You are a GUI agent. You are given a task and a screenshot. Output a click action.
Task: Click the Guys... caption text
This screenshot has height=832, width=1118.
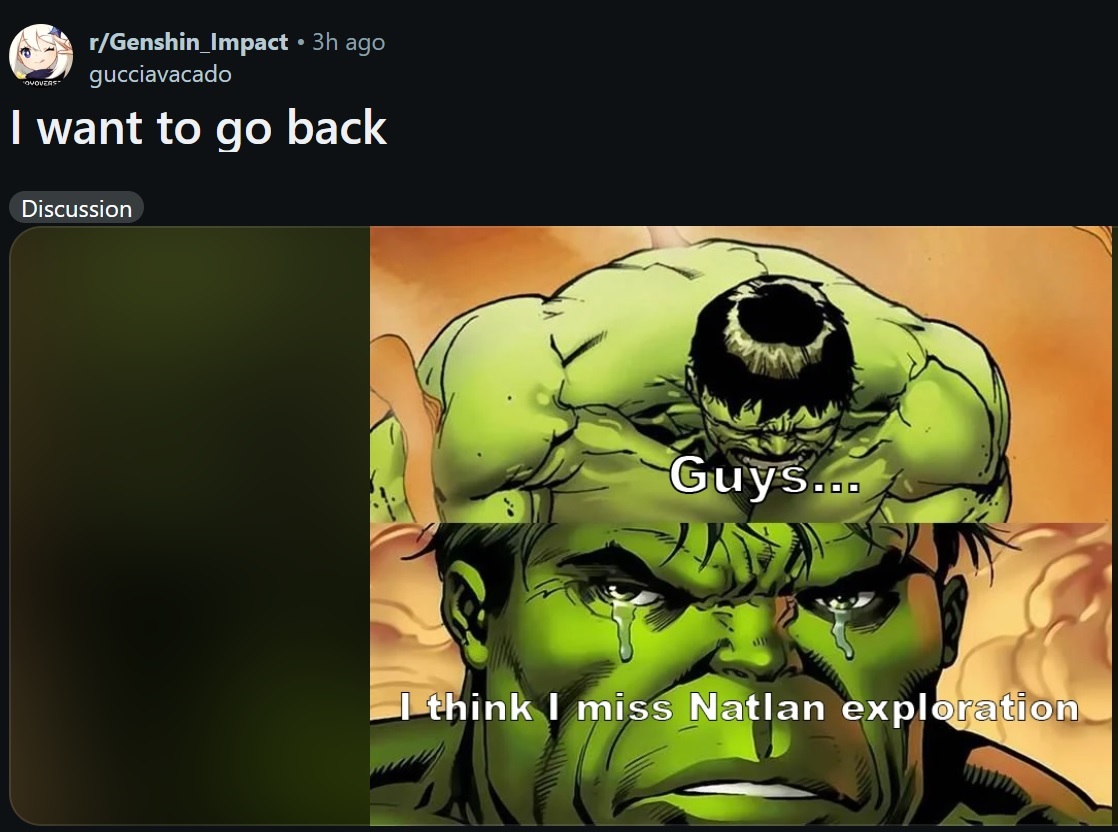[765, 476]
